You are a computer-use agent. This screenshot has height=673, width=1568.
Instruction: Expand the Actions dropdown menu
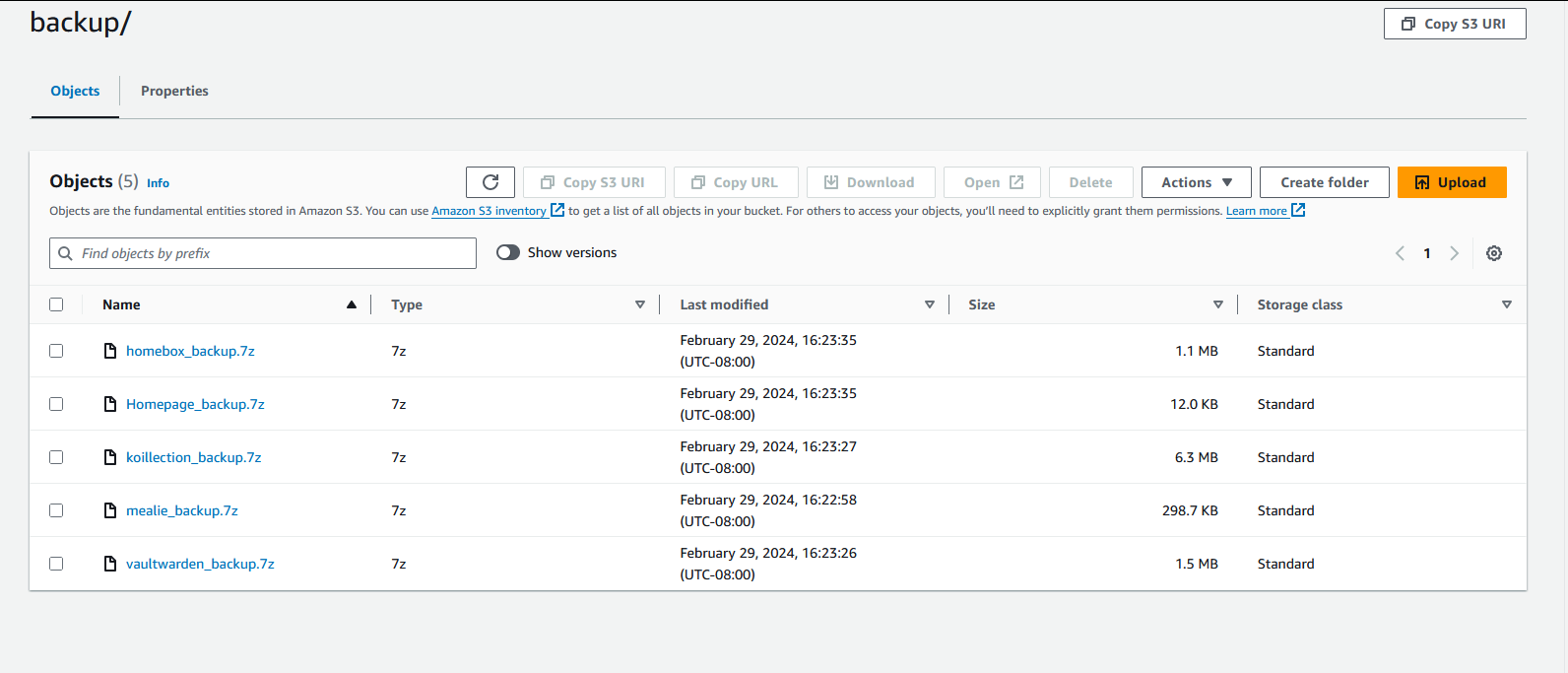[x=1196, y=182]
